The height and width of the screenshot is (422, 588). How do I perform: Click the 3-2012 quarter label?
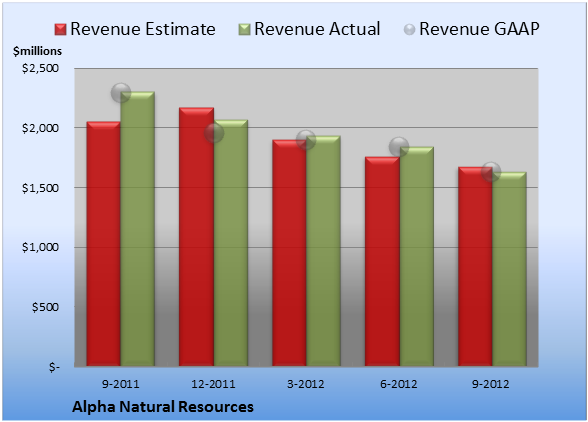306,384
